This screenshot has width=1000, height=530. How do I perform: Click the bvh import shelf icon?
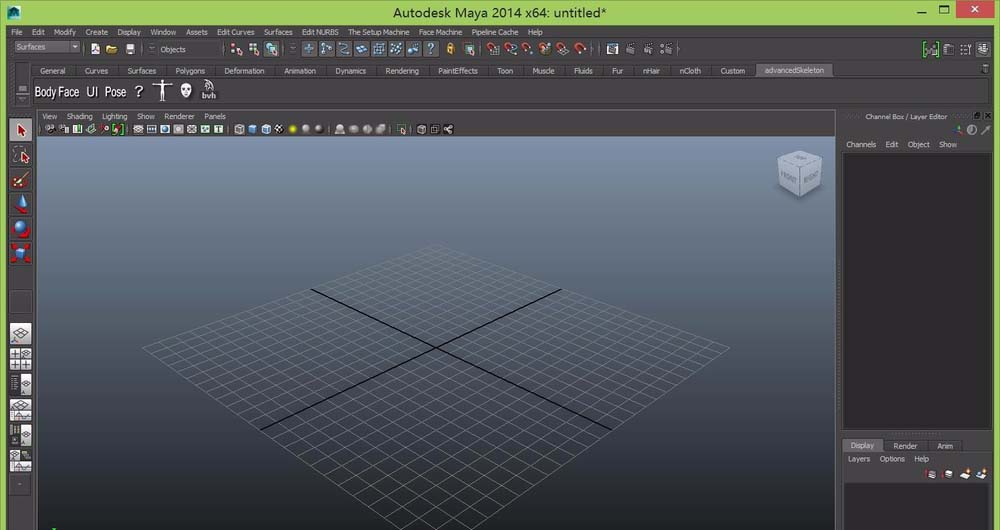click(x=209, y=90)
